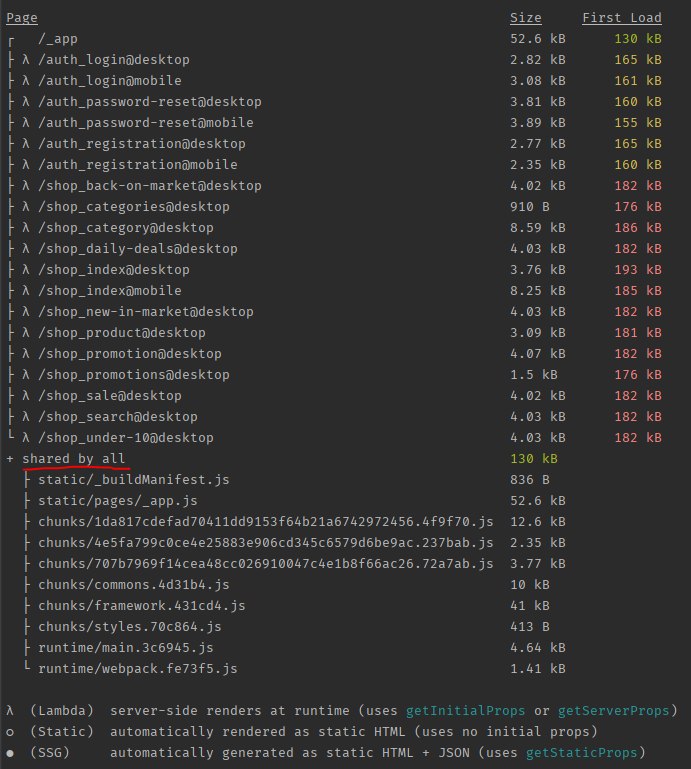Select /shop_categories@desktop route text
691x769 pixels.
point(134,207)
